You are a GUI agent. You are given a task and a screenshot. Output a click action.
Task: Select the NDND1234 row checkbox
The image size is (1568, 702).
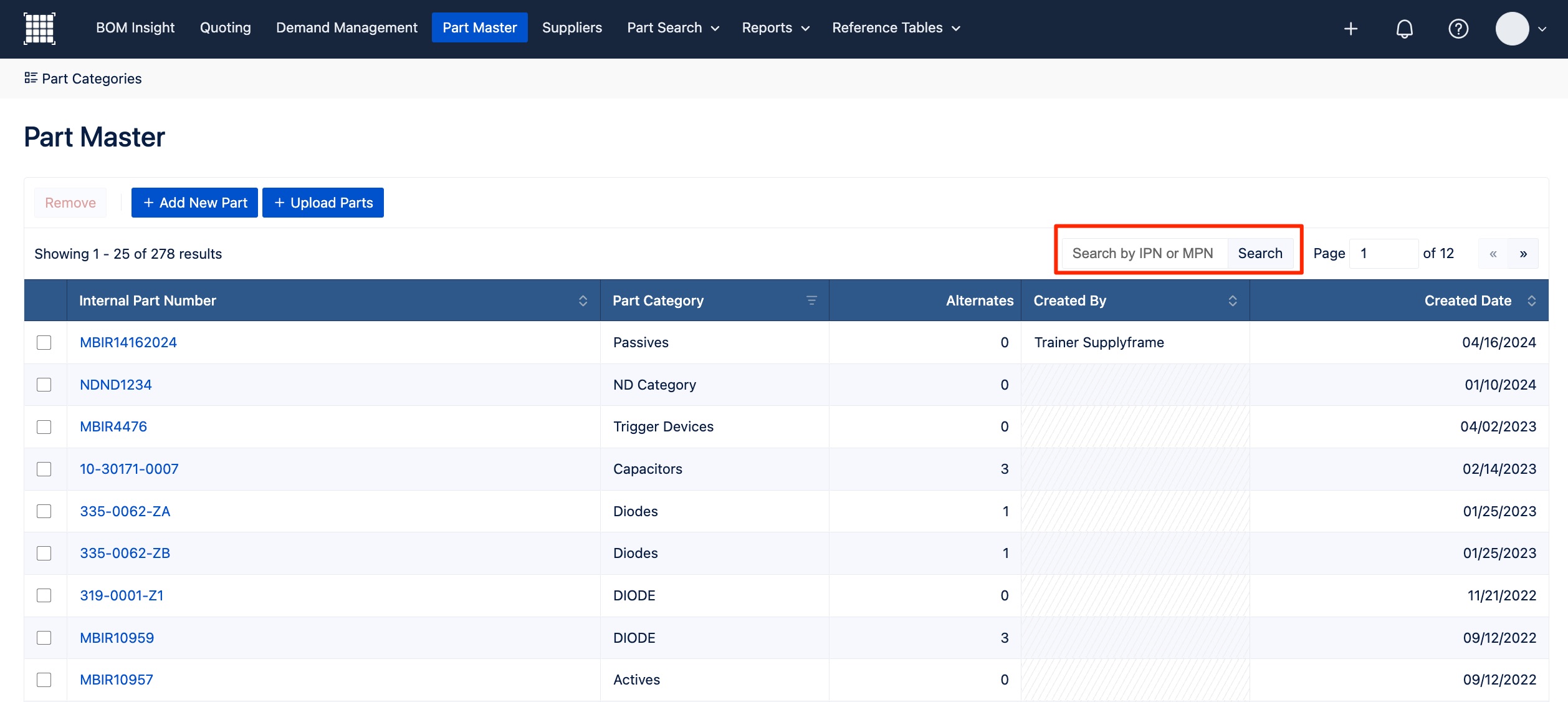click(x=44, y=385)
